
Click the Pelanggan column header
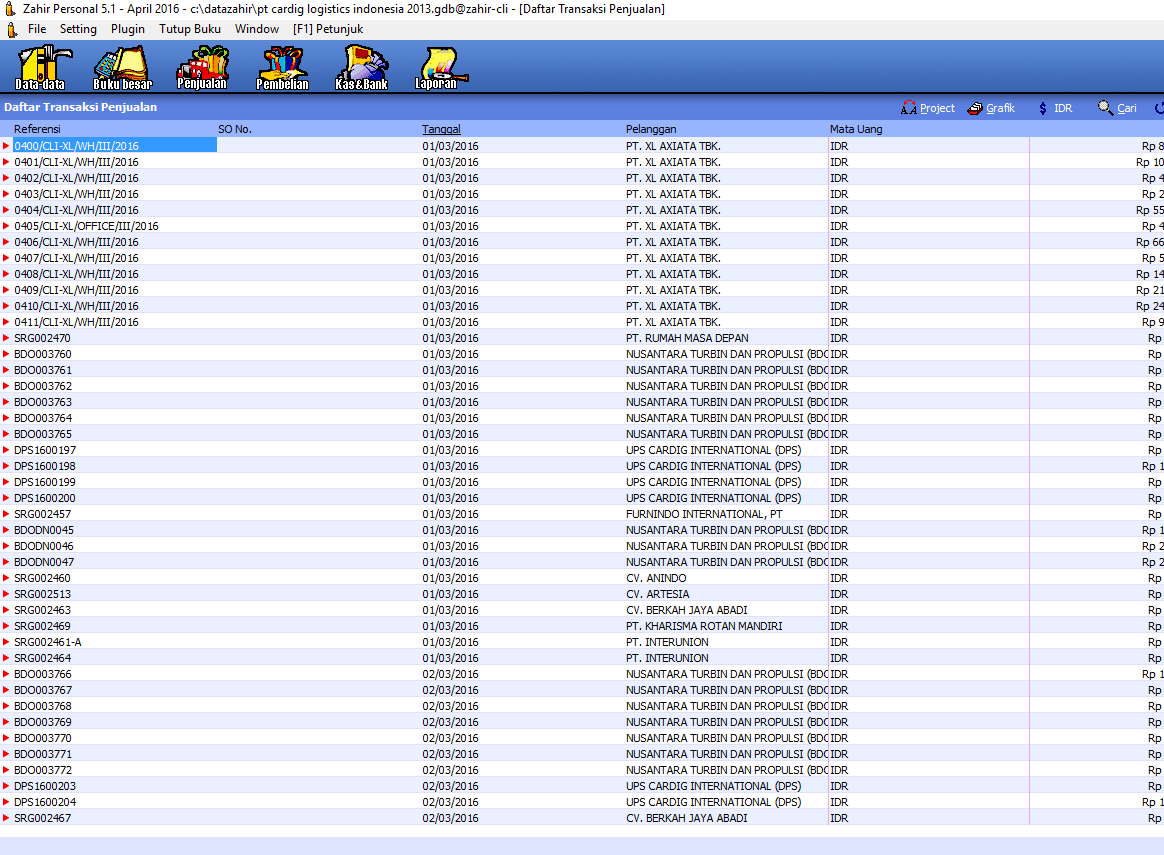click(x=651, y=129)
